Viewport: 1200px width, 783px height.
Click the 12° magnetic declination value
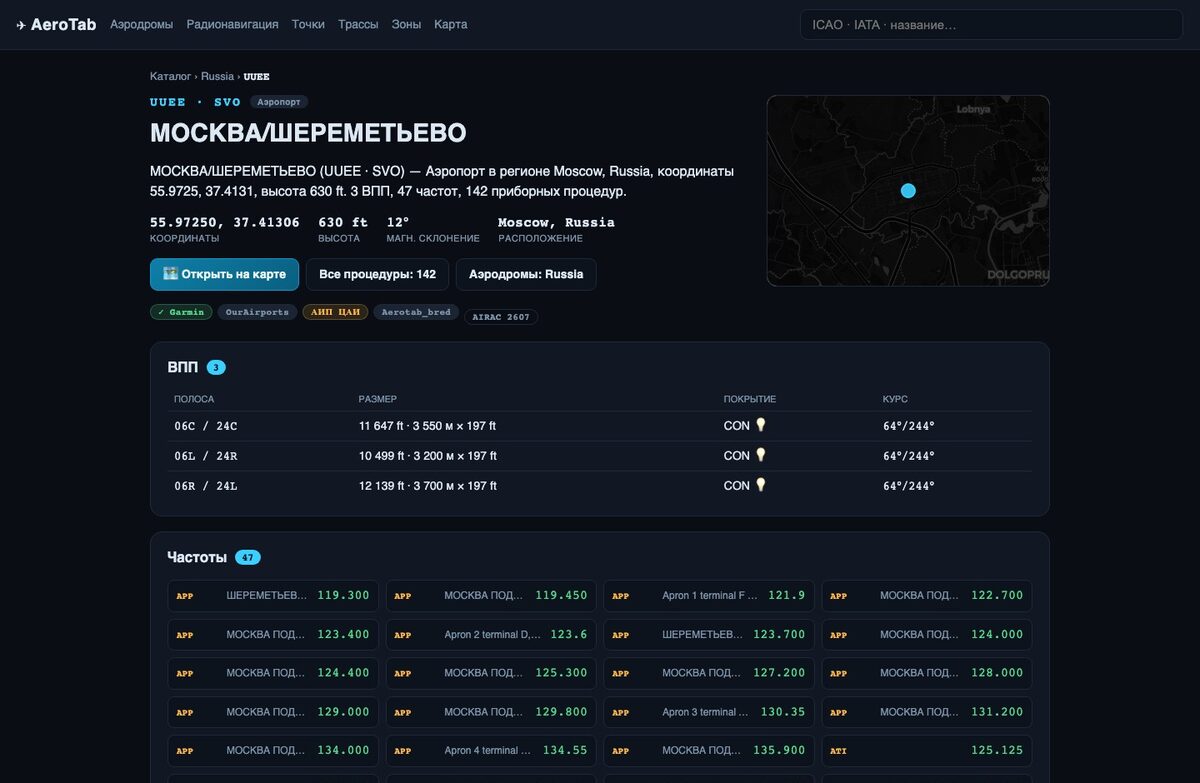pyautogui.click(x=398, y=222)
